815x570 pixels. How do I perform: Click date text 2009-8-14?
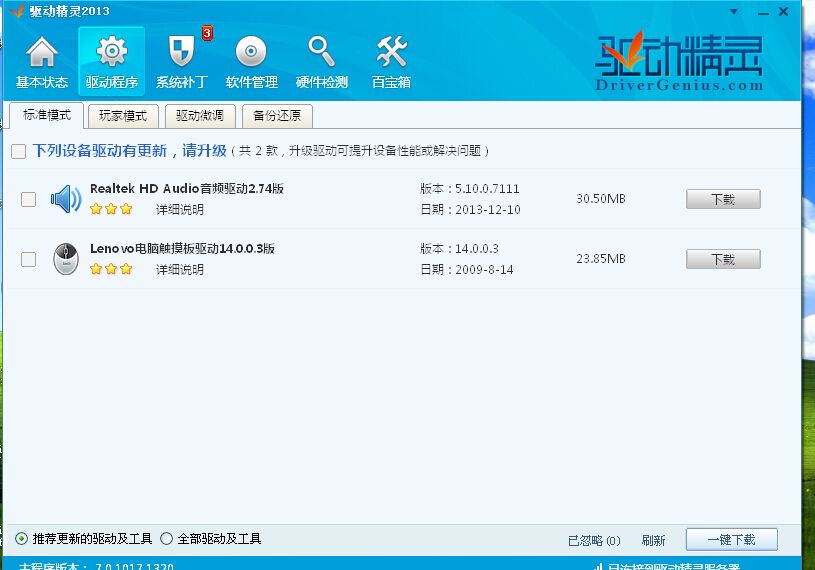click(484, 269)
